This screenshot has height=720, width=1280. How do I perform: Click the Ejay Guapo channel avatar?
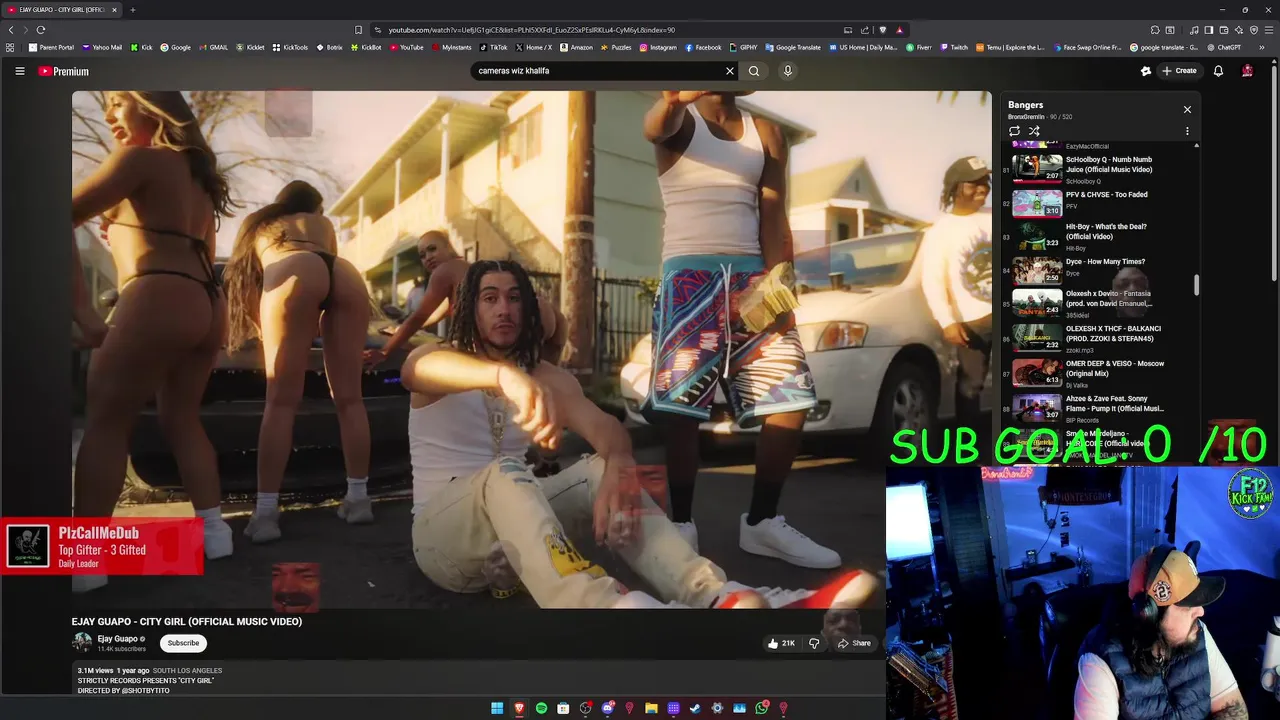click(x=82, y=643)
